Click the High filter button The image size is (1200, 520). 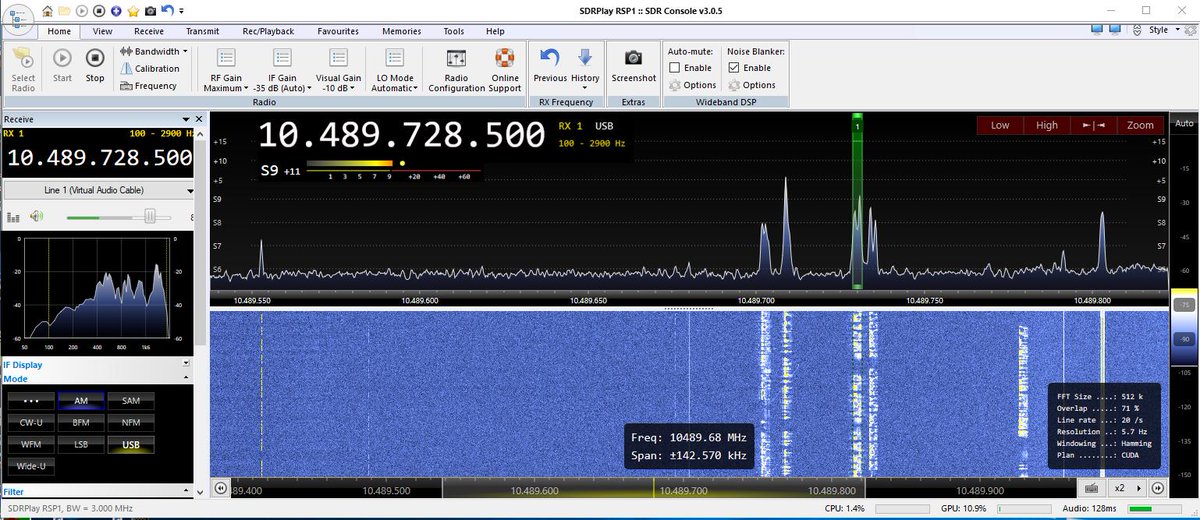click(1047, 125)
